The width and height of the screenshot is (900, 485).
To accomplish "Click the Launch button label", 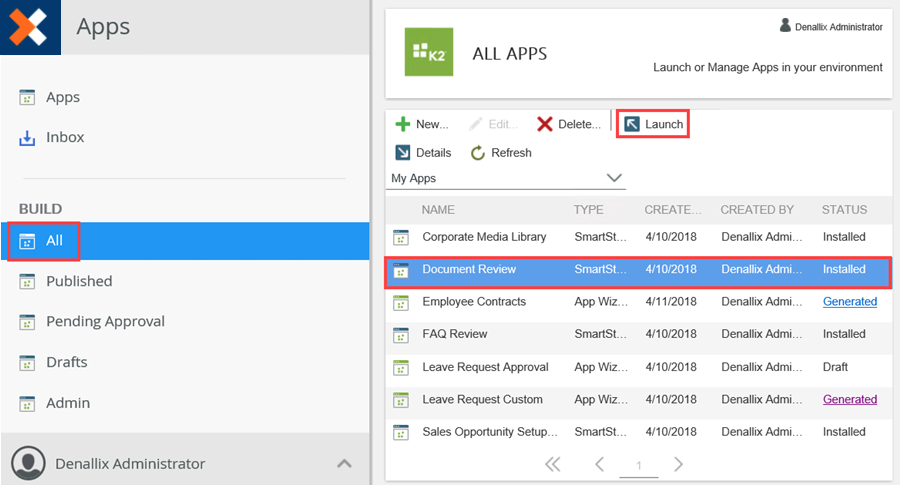I will (x=664, y=124).
